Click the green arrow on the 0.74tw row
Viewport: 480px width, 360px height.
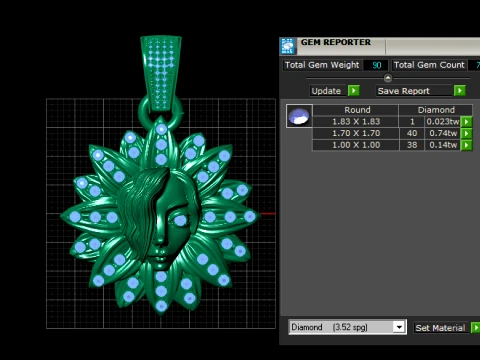click(x=466, y=133)
